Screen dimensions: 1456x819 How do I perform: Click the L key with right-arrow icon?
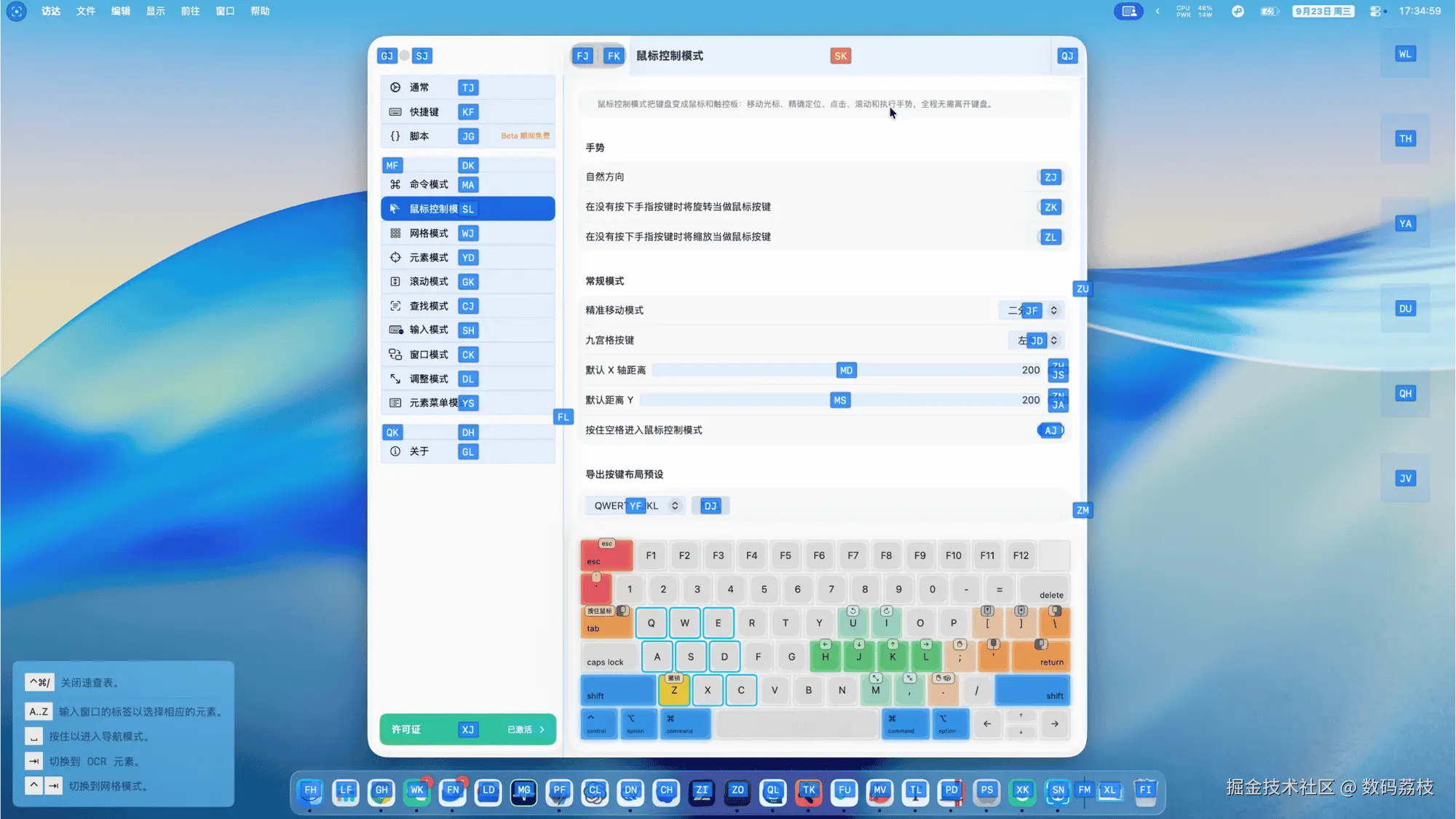point(926,657)
